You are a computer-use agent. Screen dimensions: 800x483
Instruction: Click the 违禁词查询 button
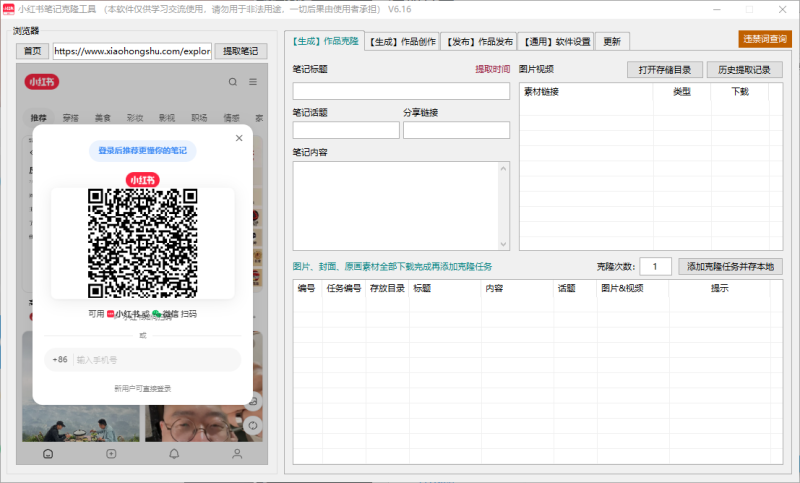[x=764, y=39]
